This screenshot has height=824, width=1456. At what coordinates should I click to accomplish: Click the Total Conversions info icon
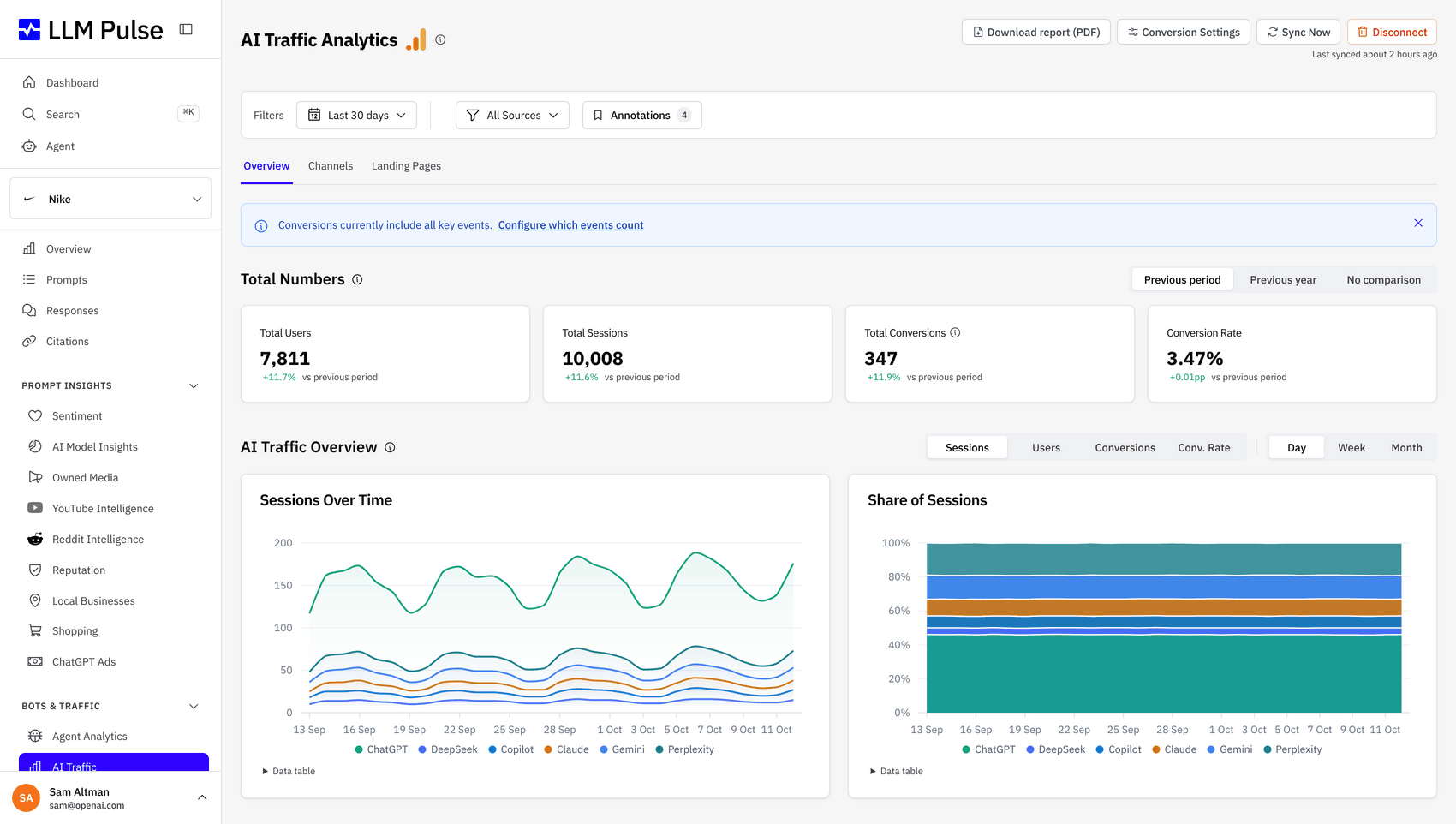(x=955, y=332)
